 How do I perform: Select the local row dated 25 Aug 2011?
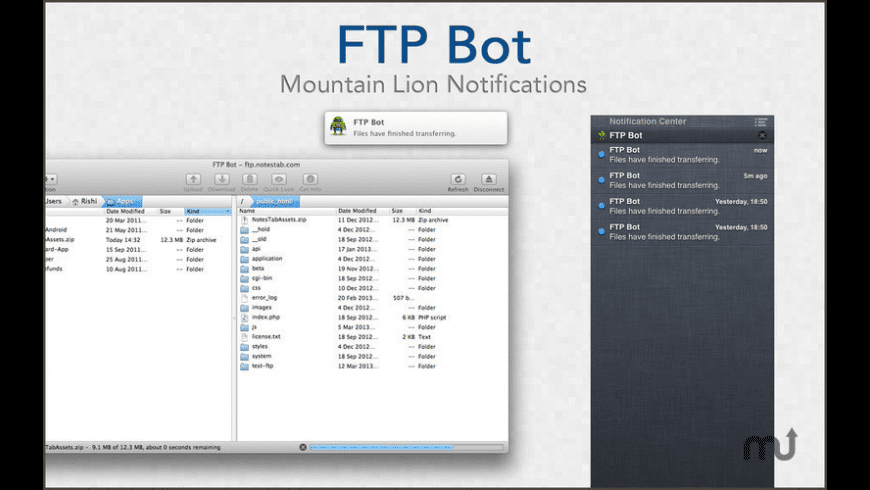tap(139, 259)
